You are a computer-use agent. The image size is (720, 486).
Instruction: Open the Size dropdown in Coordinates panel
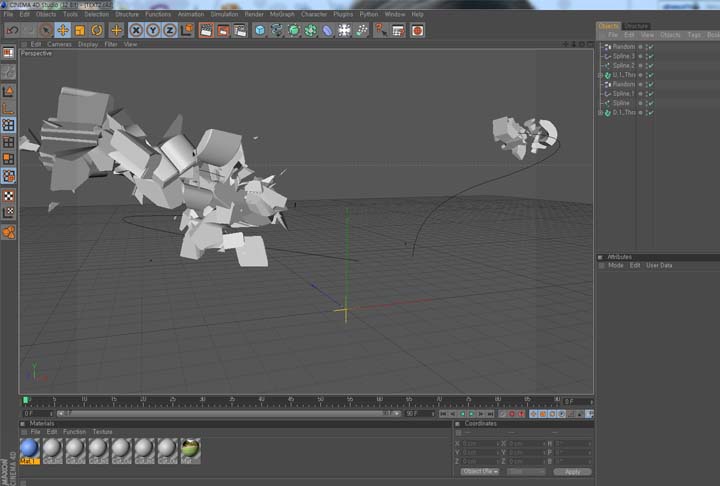[526, 472]
